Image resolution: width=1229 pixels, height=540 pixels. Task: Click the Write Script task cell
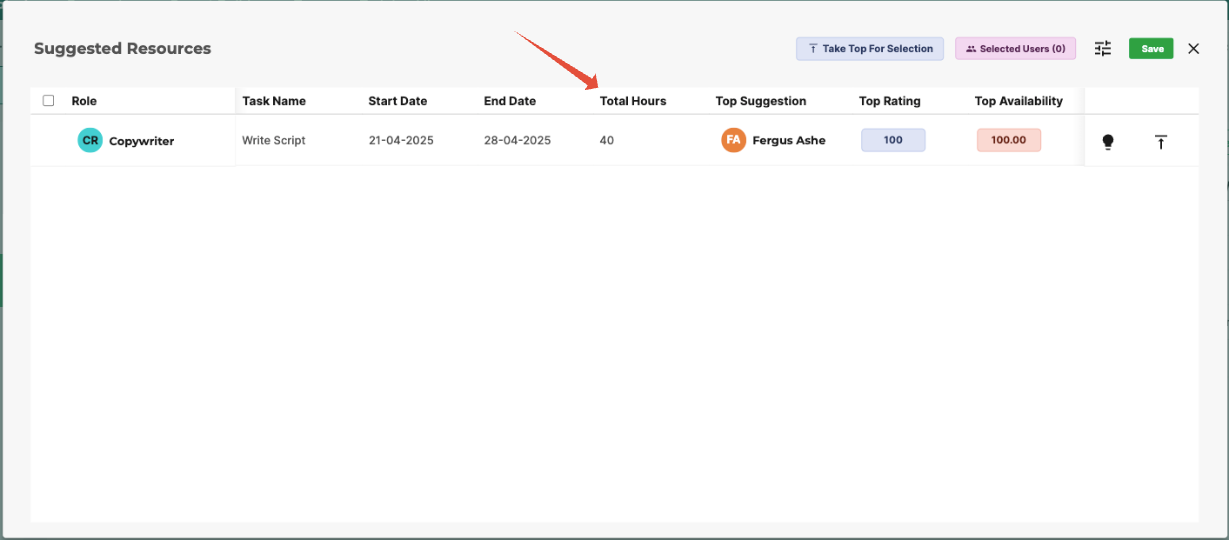tap(274, 141)
